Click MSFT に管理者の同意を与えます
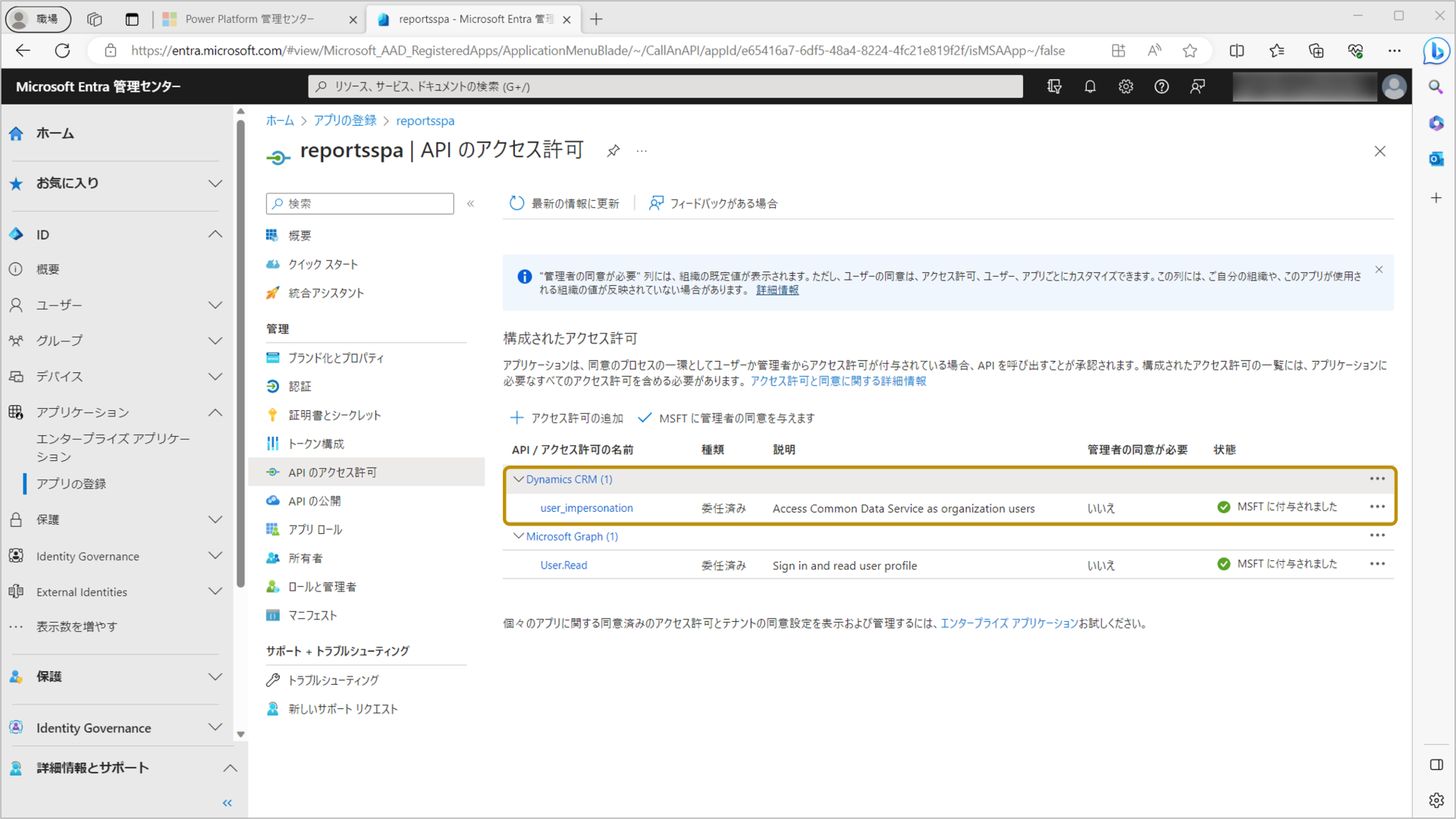1456x819 pixels. [726, 418]
